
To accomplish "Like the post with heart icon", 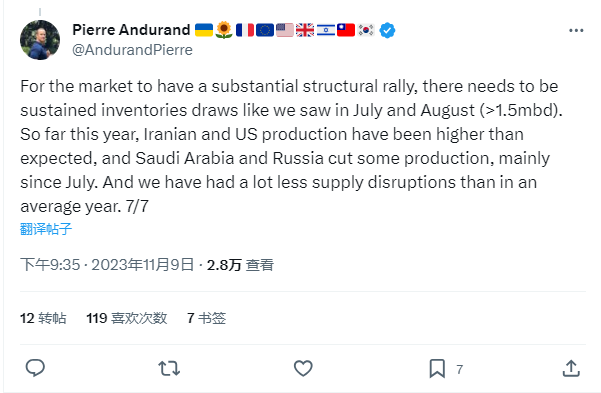I will 303,368.
